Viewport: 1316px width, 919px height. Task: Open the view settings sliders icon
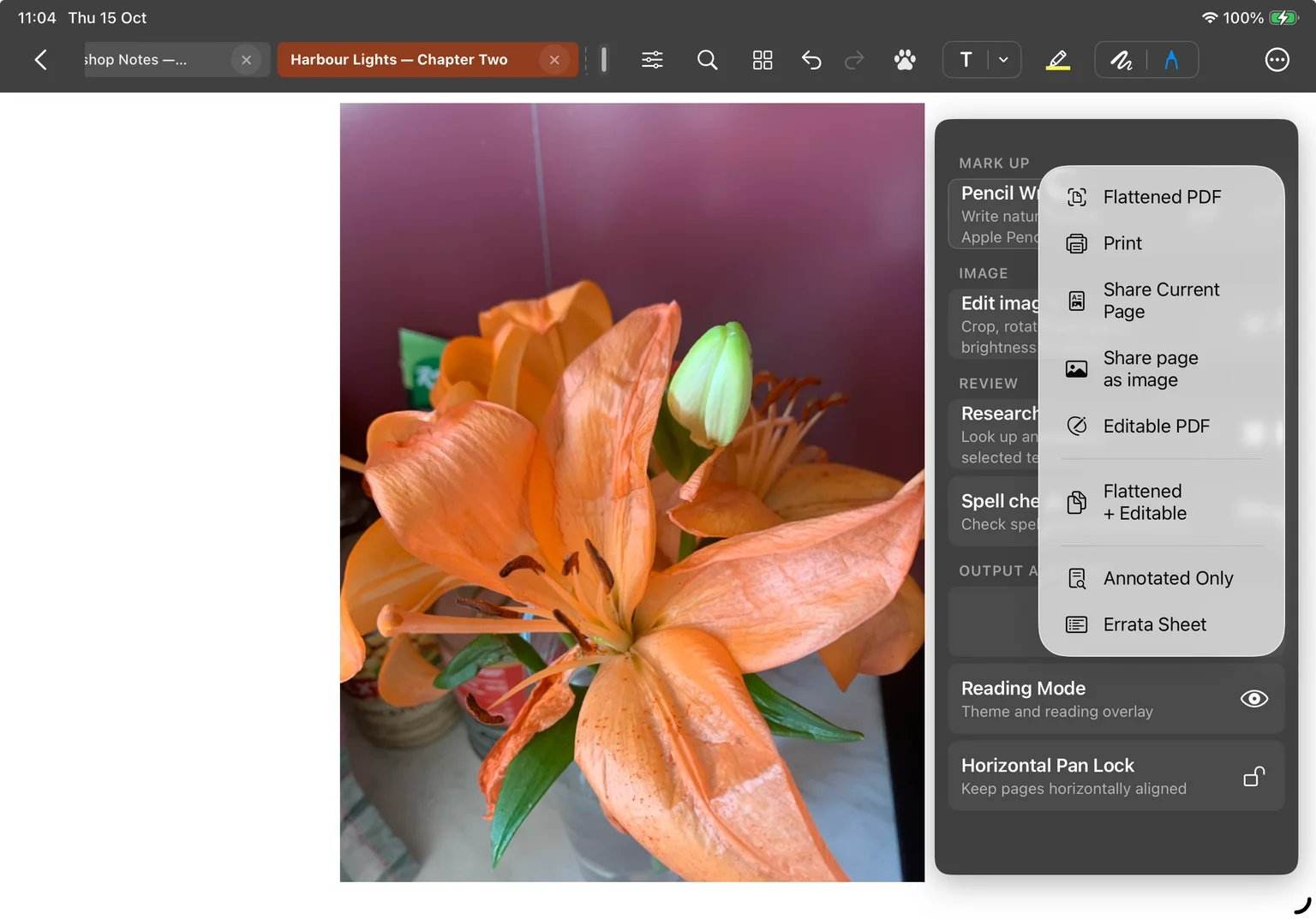point(652,60)
